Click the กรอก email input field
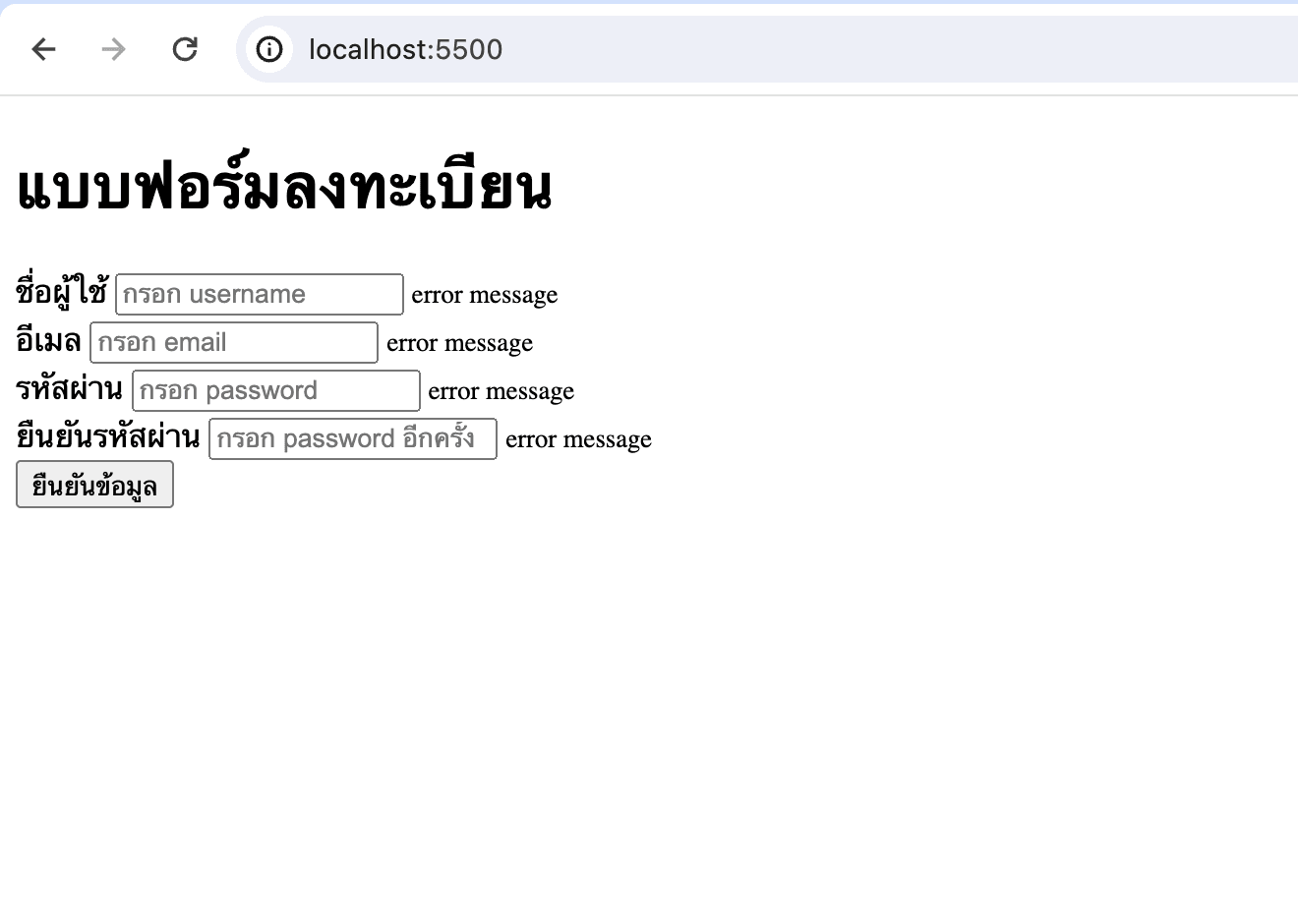 pos(233,341)
